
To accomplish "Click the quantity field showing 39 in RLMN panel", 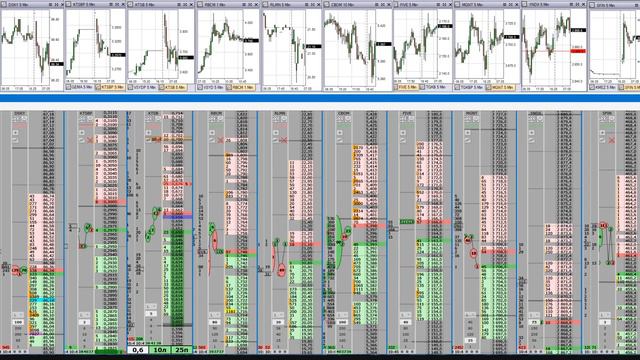I will pyautogui.click(x=278, y=322).
